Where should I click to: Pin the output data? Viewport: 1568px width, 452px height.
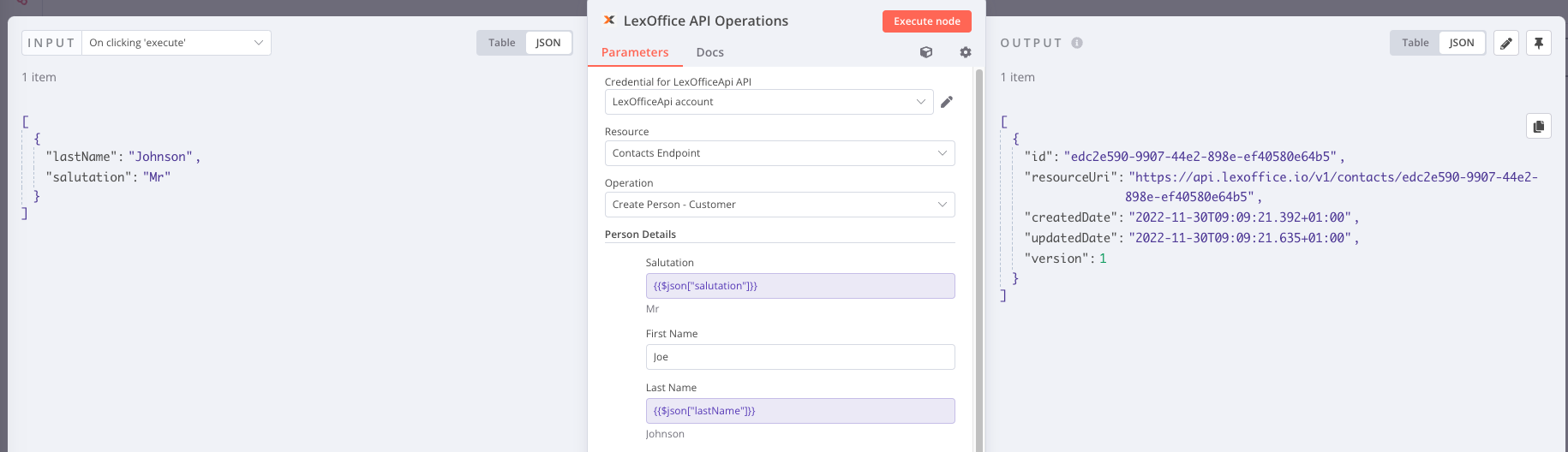[1539, 43]
